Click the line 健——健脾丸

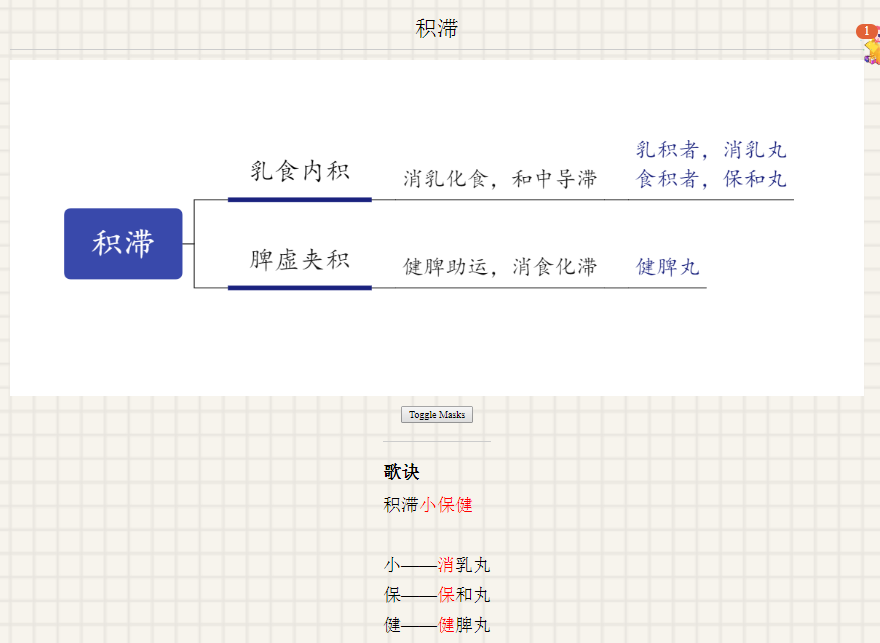(437, 625)
